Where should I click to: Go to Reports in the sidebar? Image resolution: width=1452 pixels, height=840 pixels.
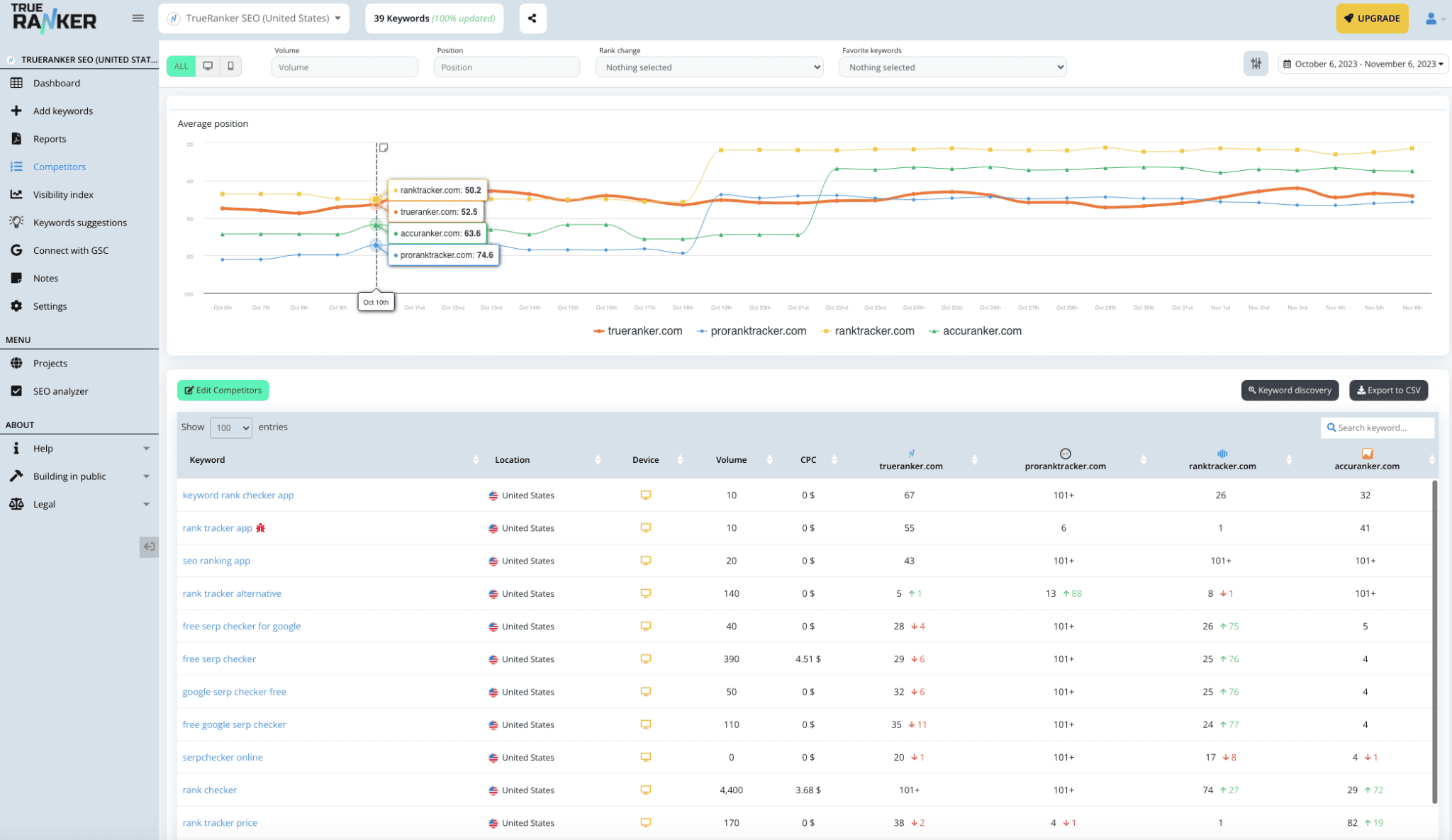tap(50, 139)
